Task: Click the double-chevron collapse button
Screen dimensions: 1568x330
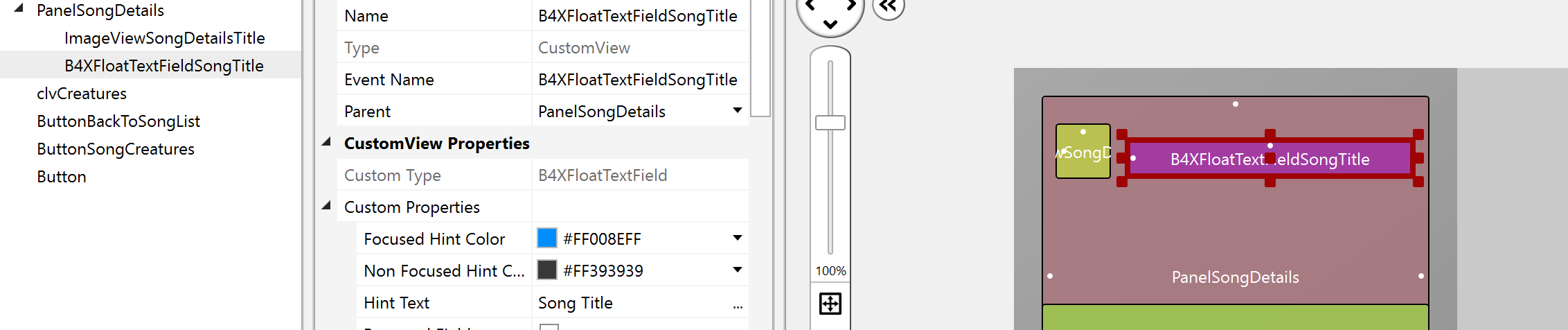Action: click(x=889, y=8)
